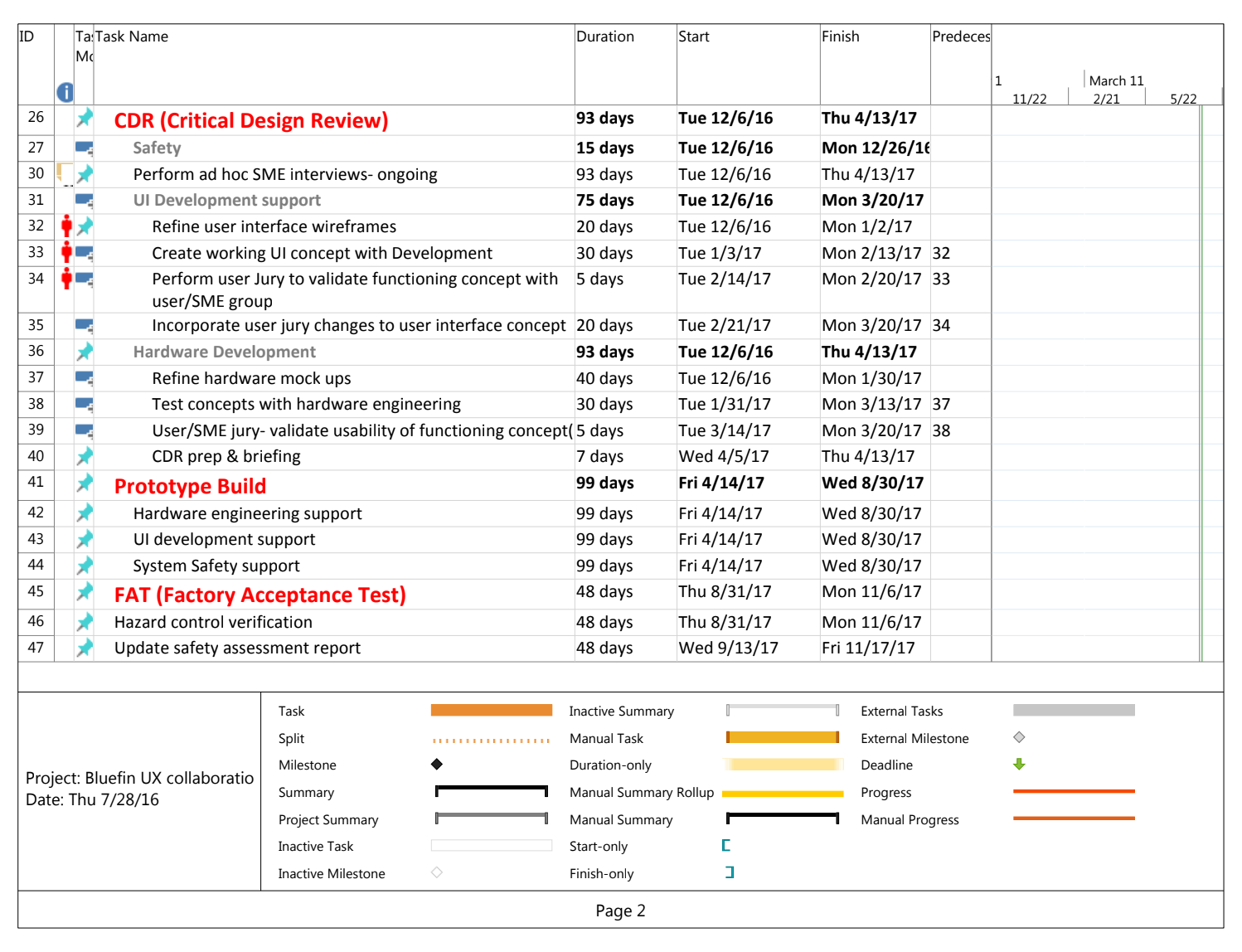1242x952 pixels.
Task: Click the orange Task bar swatch in legend
Action: point(492,711)
